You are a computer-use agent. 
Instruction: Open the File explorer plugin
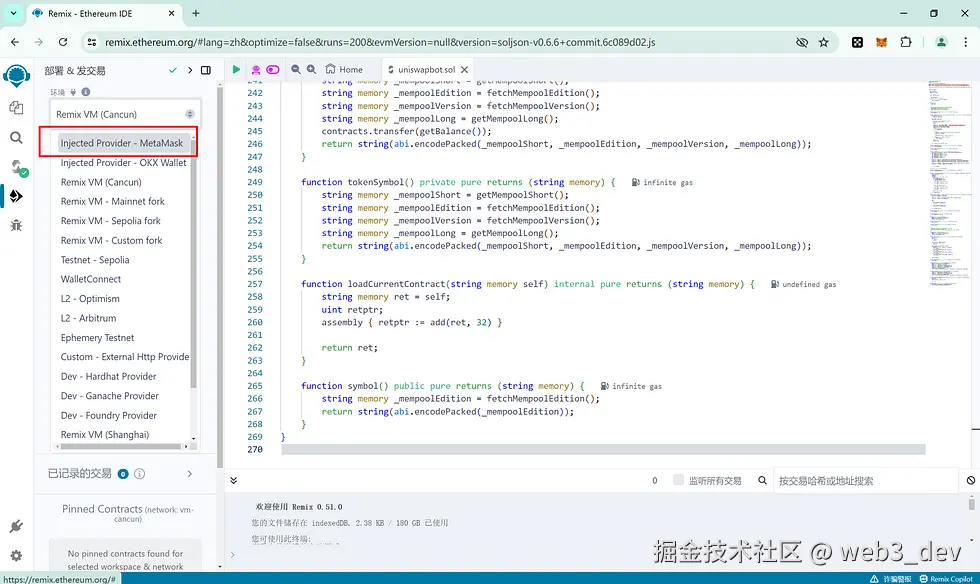(x=16, y=108)
